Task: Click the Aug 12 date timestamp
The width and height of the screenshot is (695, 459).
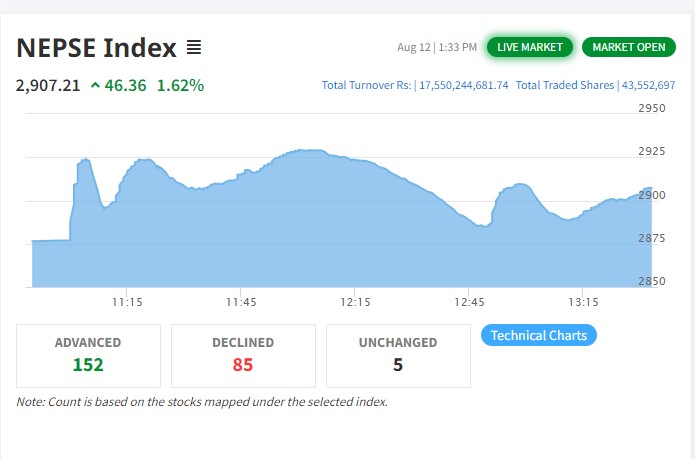Action: 413,47
